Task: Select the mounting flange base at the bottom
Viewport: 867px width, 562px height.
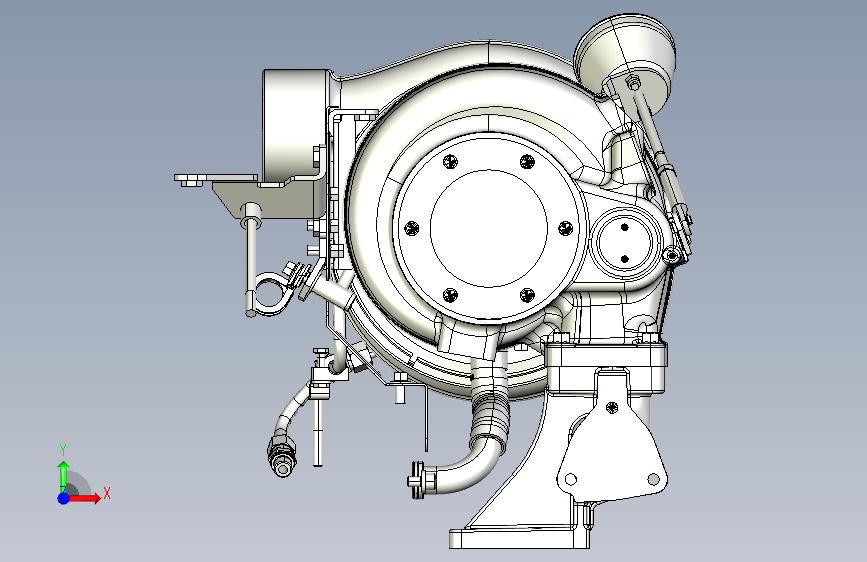Action: pos(519,538)
